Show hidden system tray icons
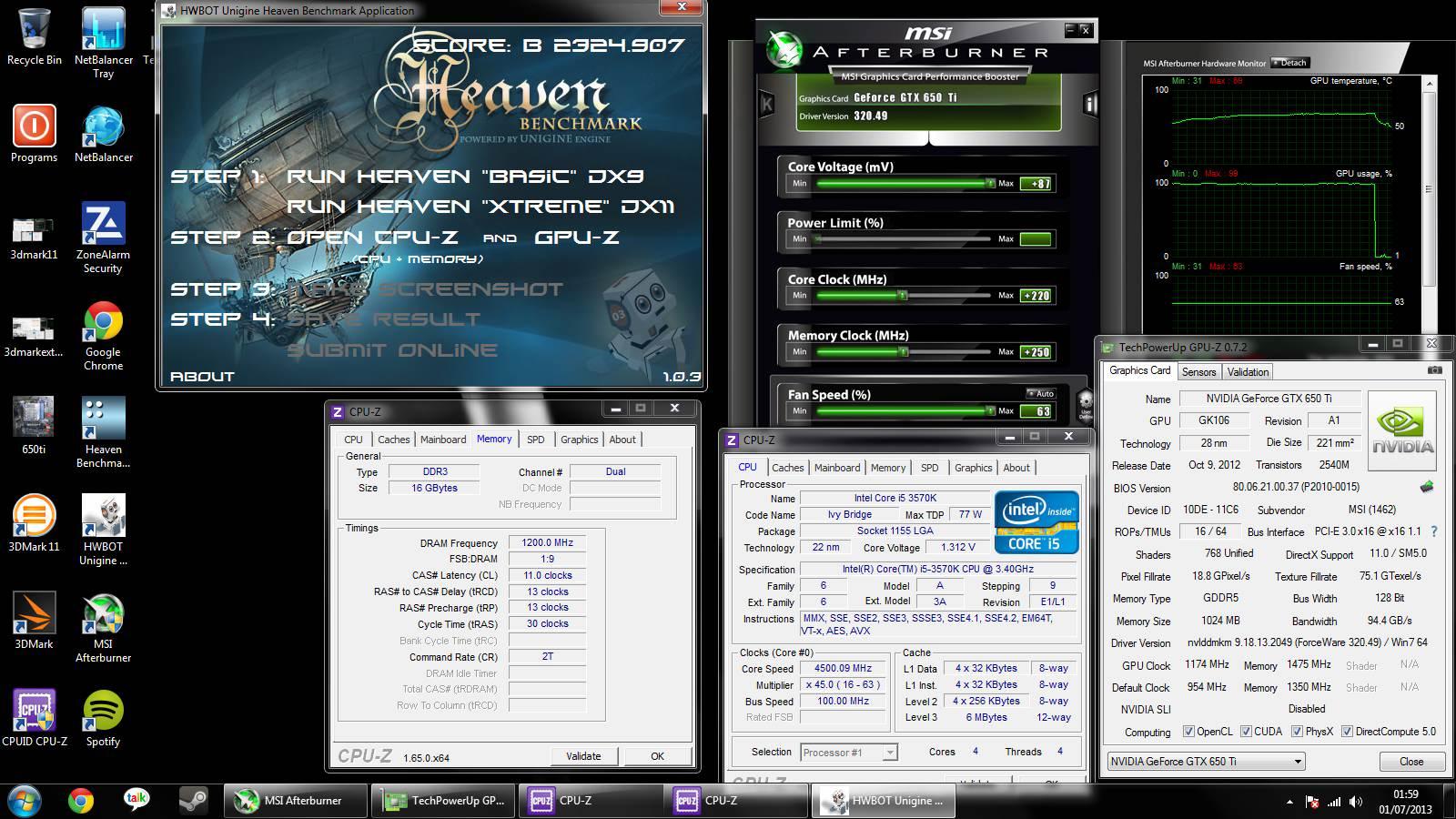Viewport: 1456px width, 819px height. [1289, 803]
